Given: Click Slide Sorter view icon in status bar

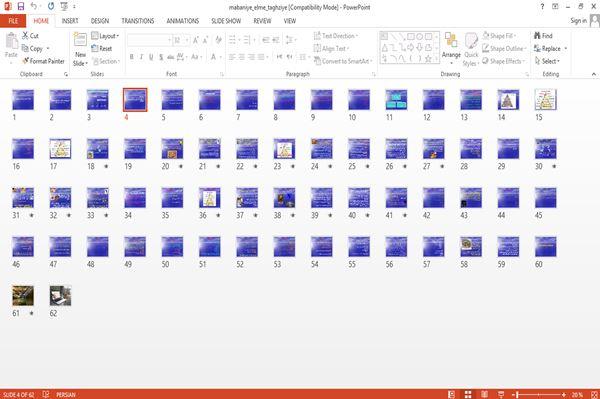Looking at the screenshot, I should (x=468, y=394).
